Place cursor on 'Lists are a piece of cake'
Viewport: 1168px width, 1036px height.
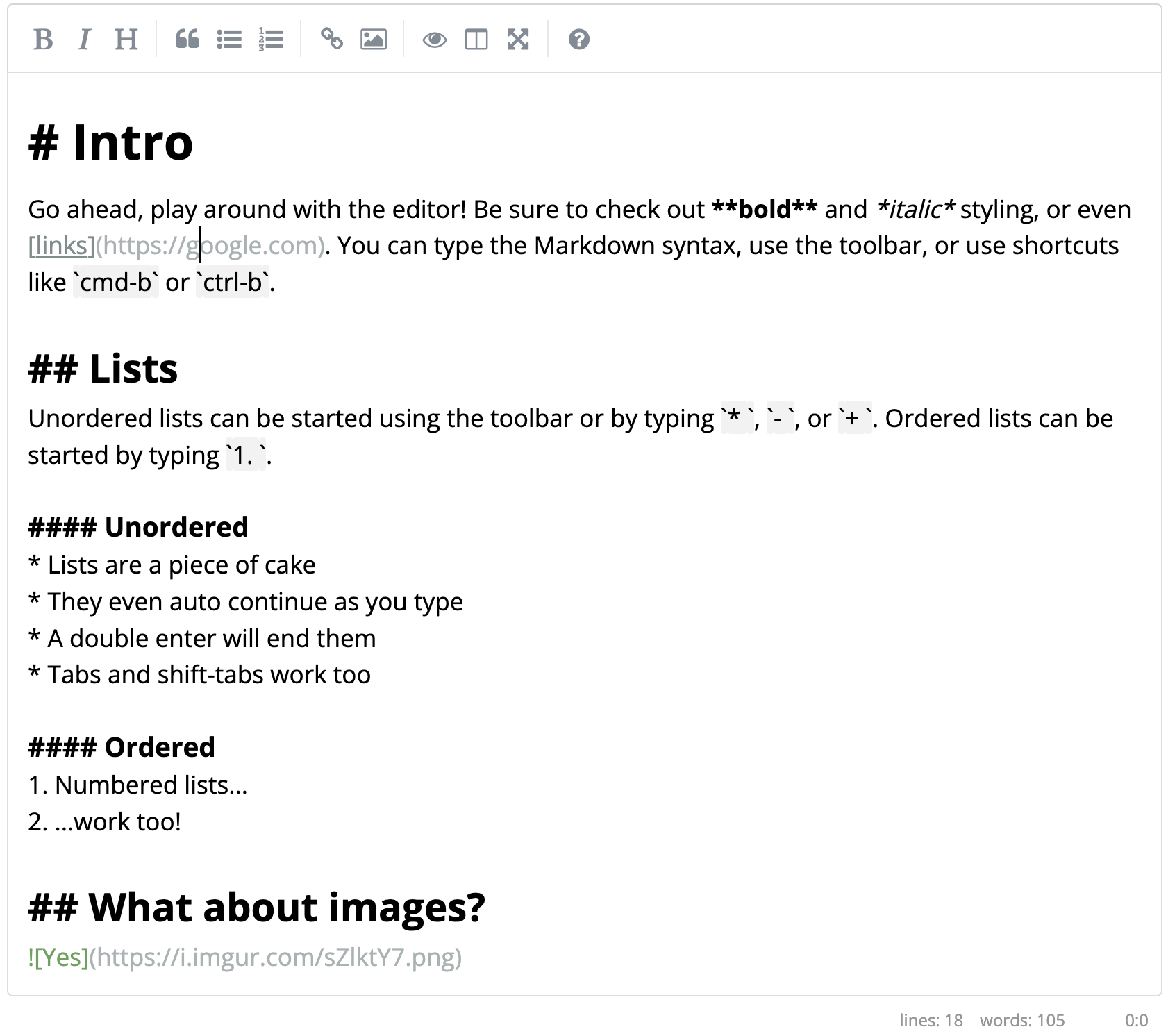pyautogui.click(x=181, y=565)
